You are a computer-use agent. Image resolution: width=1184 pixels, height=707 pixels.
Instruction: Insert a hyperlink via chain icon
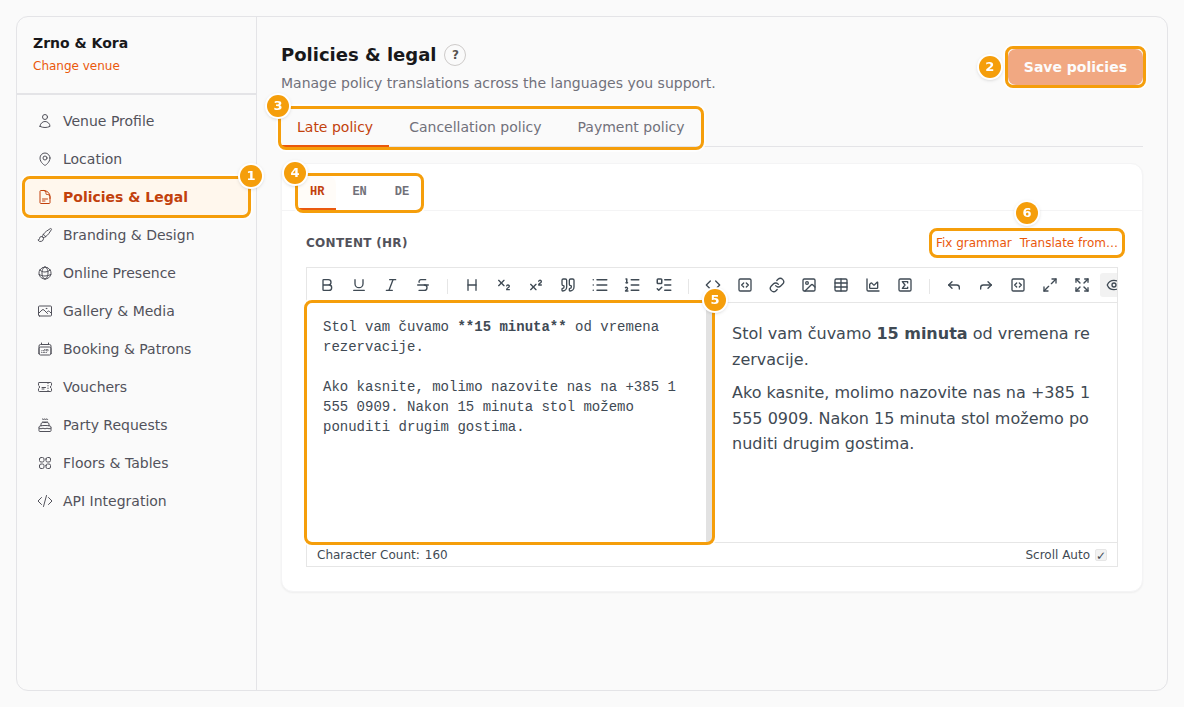pyautogui.click(x=777, y=285)
